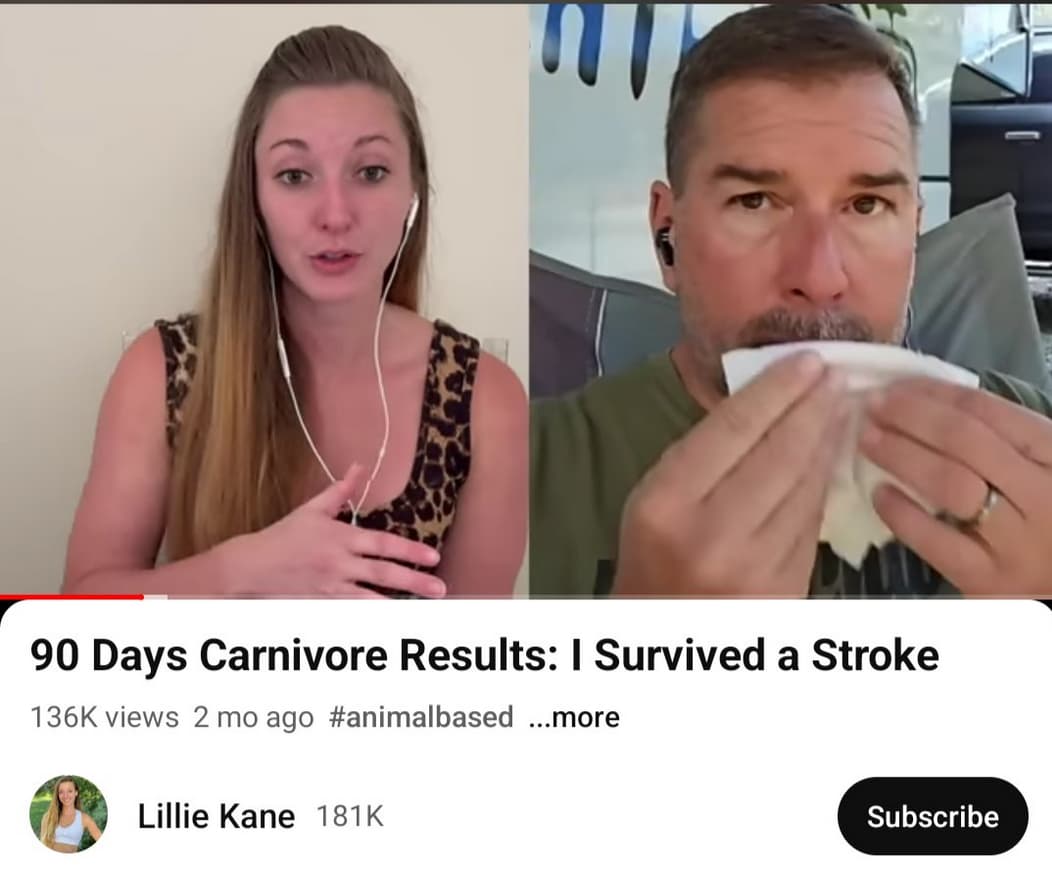Viewport: 1052px width, 879px height.
Task: Click the progress bar playhead end
Action: point(143,597)
